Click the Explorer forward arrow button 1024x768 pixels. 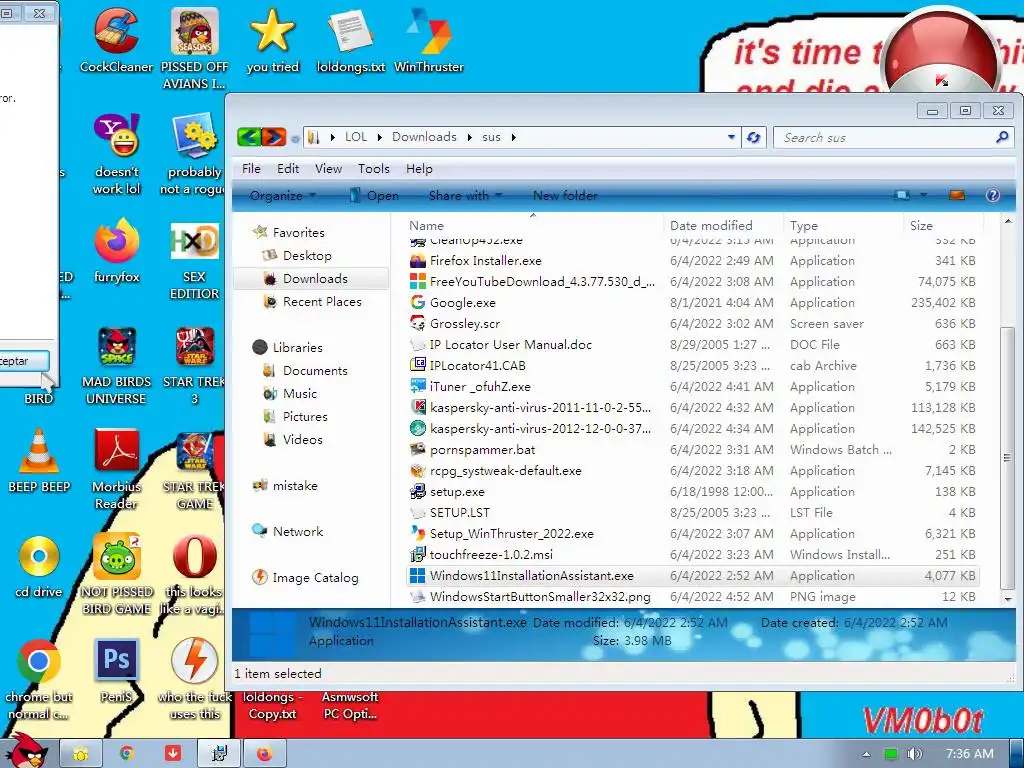(274, 137)
